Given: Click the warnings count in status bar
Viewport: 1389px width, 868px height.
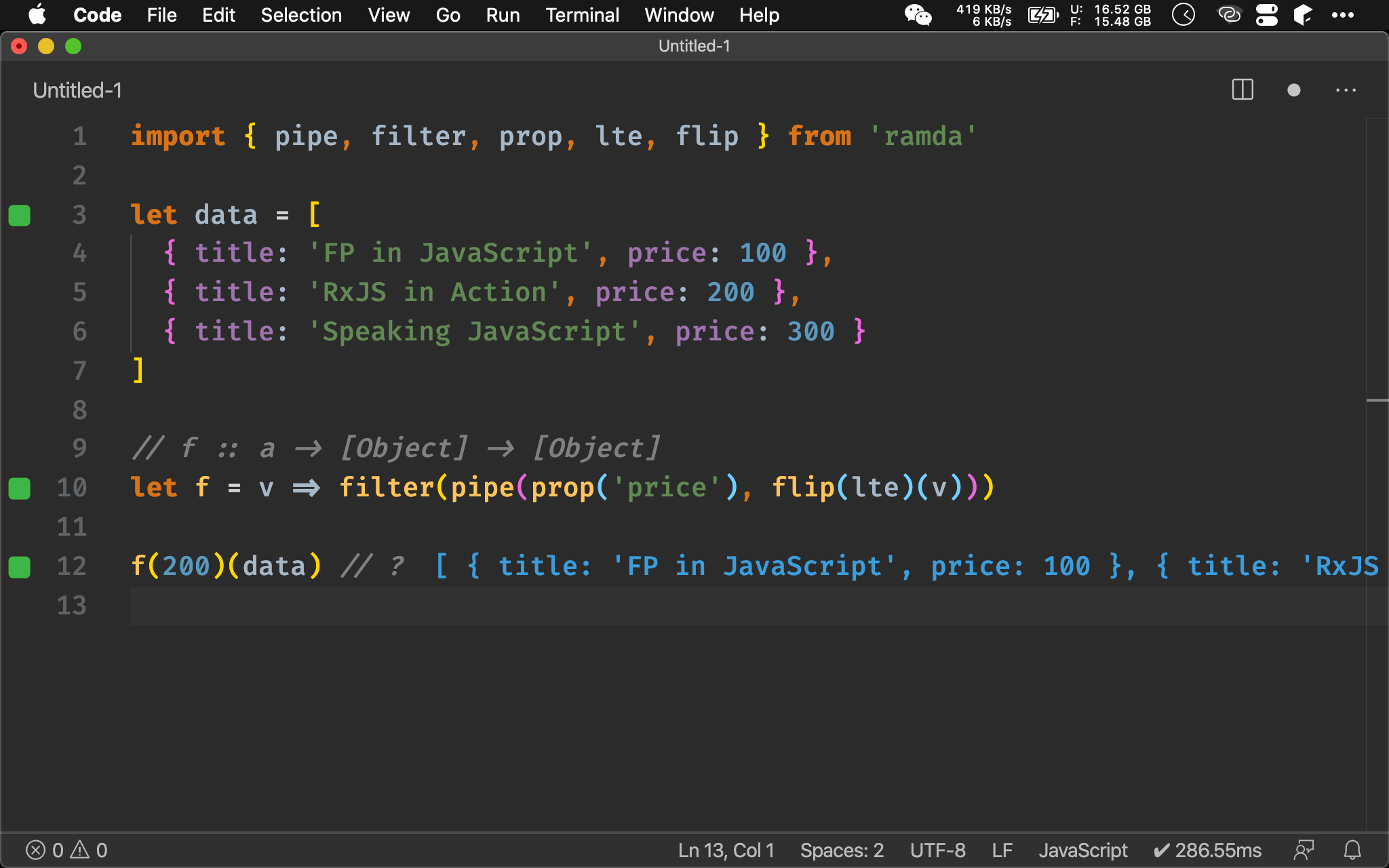Looking at the screenshot, I should (x=89, y=850).
